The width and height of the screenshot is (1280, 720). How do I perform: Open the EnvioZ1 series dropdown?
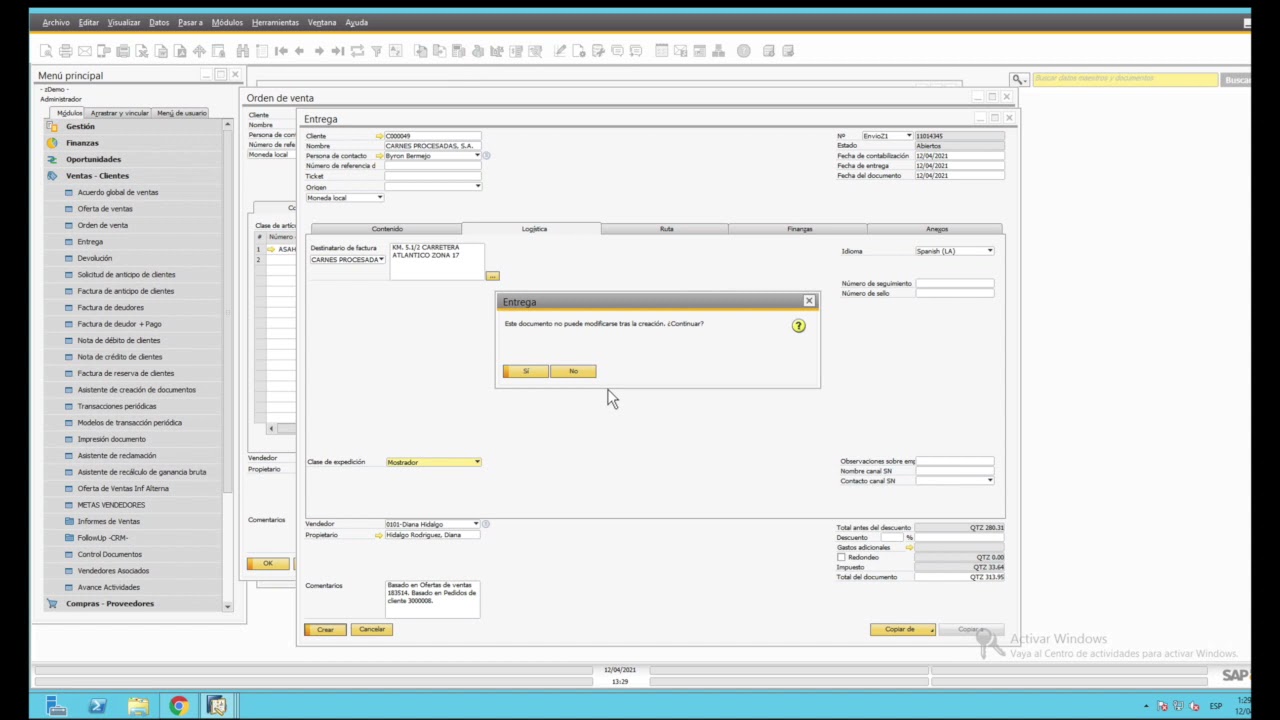click(x=909, y=136)
